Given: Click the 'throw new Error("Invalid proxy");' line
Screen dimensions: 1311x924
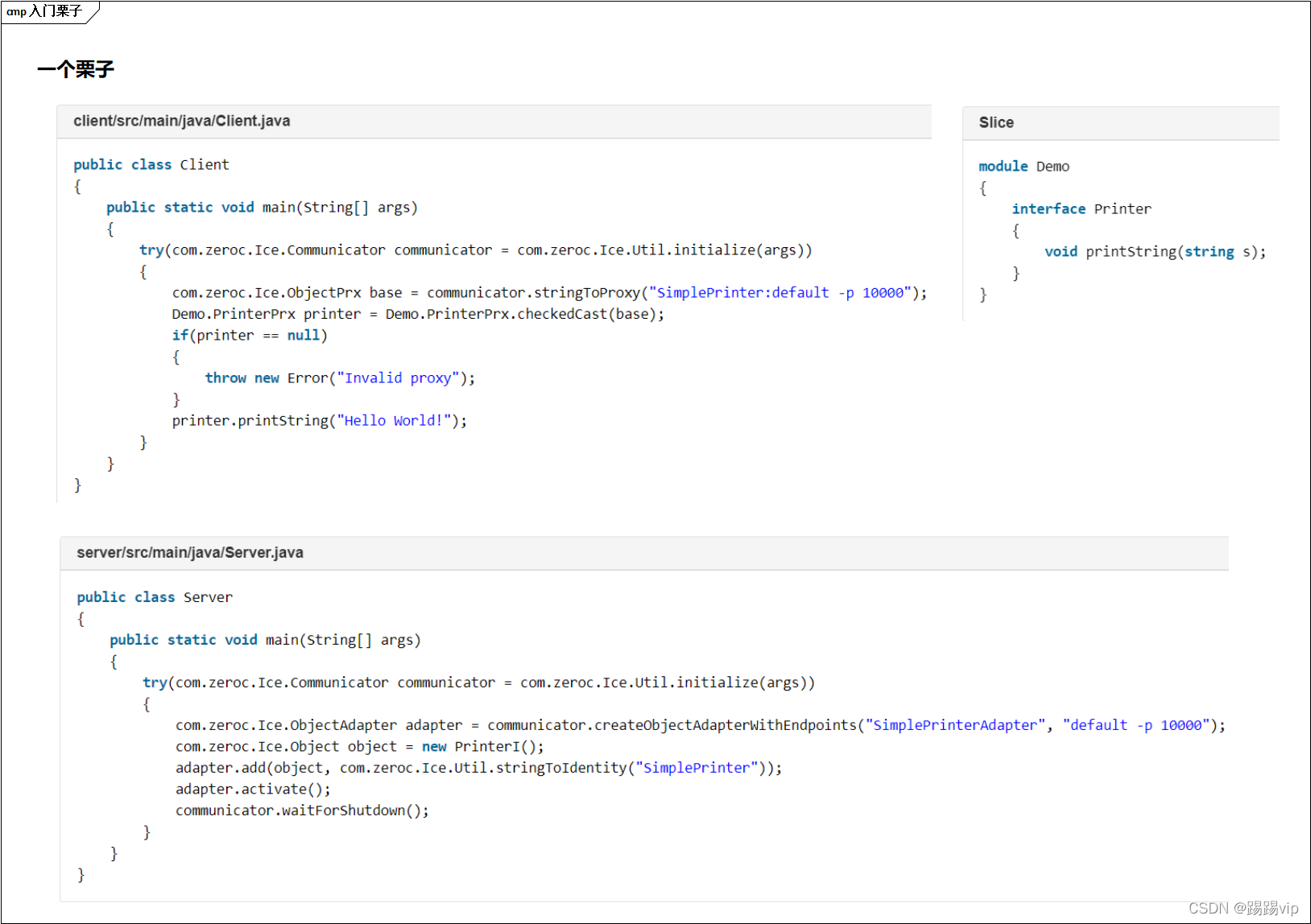Looking at the screenshot, I should coord(340,378).
